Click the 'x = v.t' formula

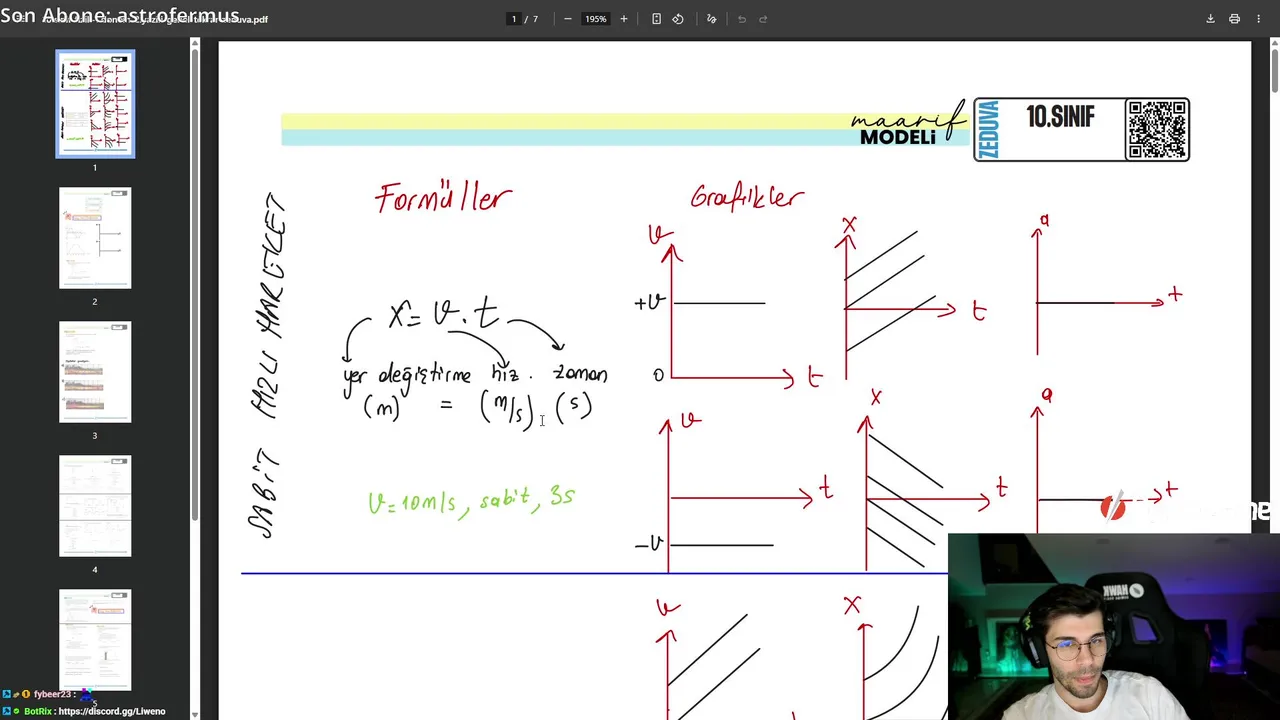(x=443, y=314)
